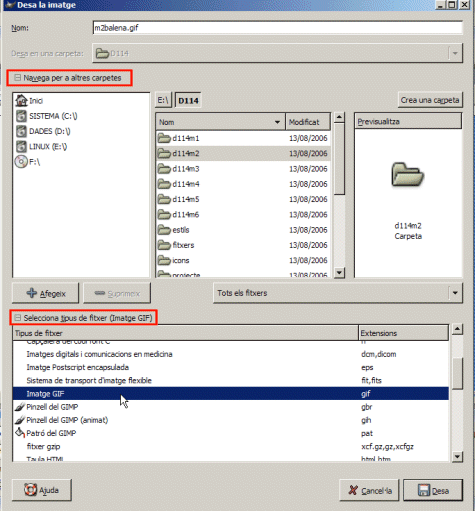Select the LINUX (E:\) drive icon
475x511 pixels.
click(x=21, y=146)
